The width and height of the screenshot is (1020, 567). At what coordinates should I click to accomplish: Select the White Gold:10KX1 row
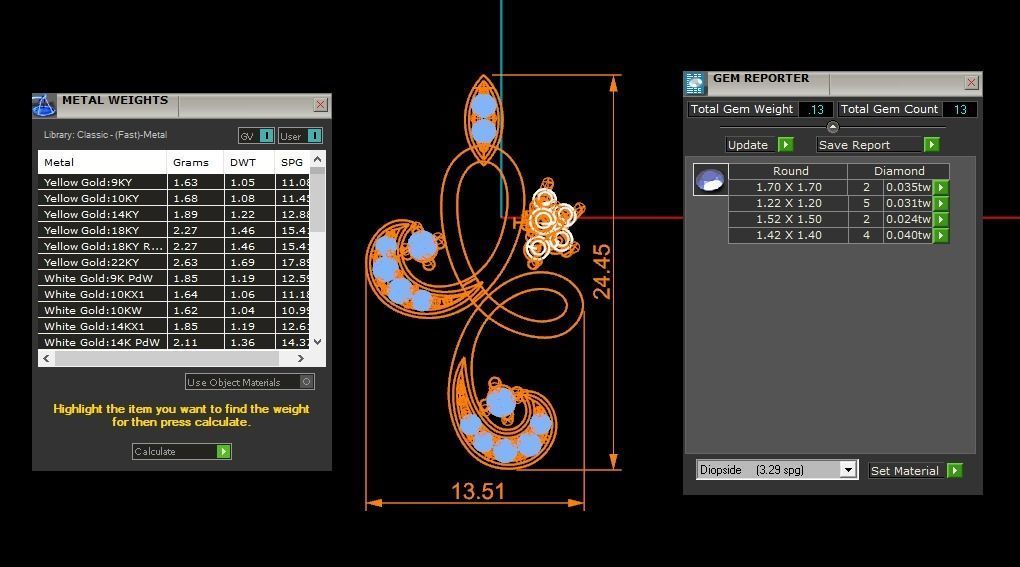point(174,294)
